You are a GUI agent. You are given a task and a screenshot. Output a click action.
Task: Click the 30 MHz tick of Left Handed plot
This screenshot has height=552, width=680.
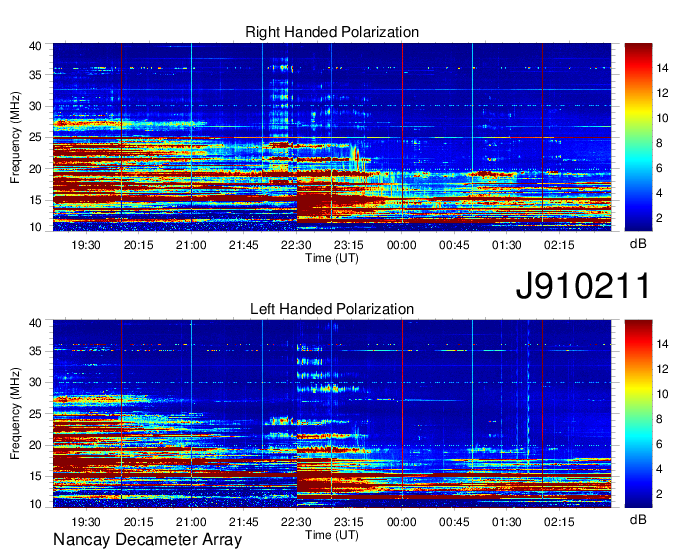35,382
